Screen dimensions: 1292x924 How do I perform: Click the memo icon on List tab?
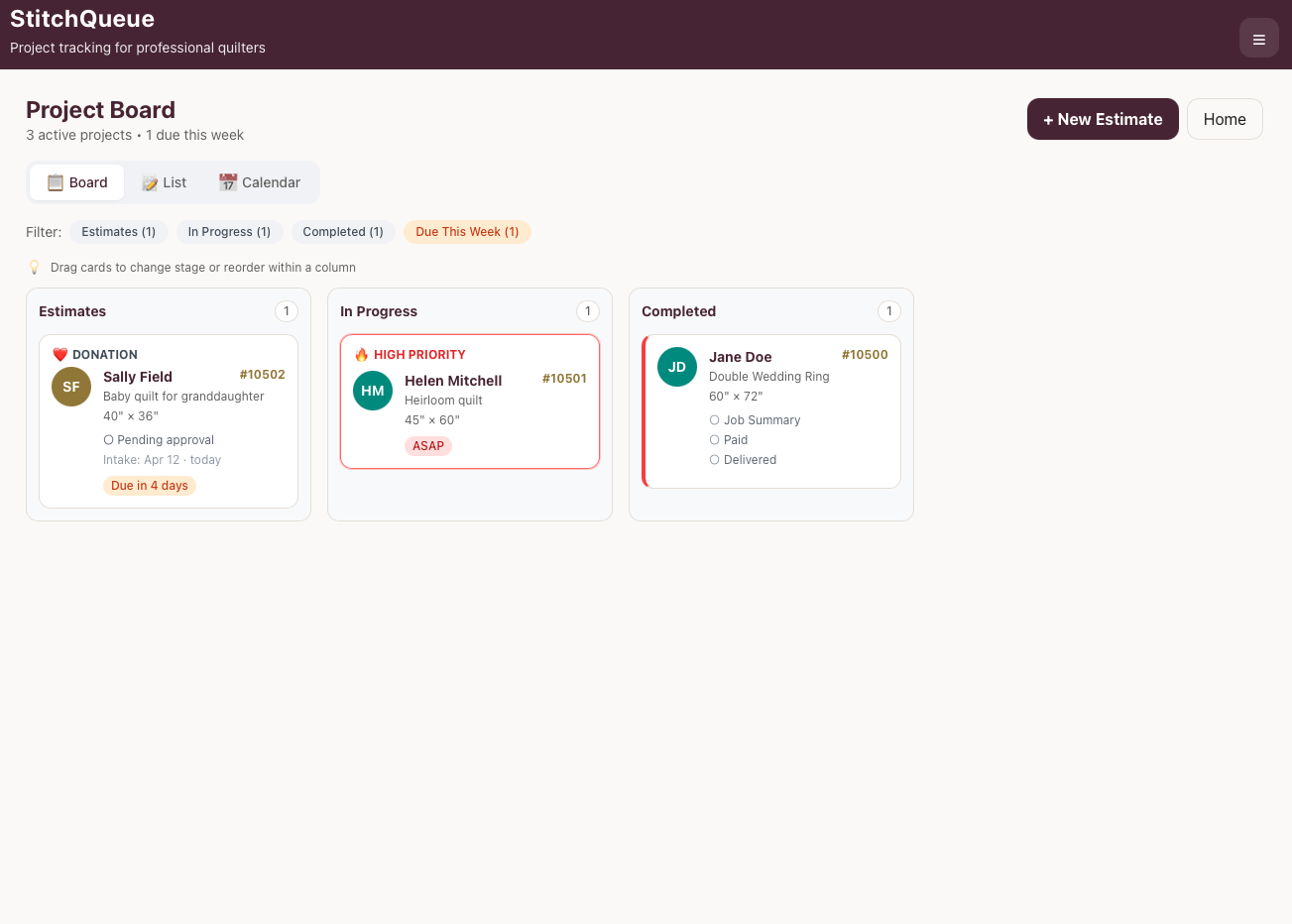(x=150, y=182)
